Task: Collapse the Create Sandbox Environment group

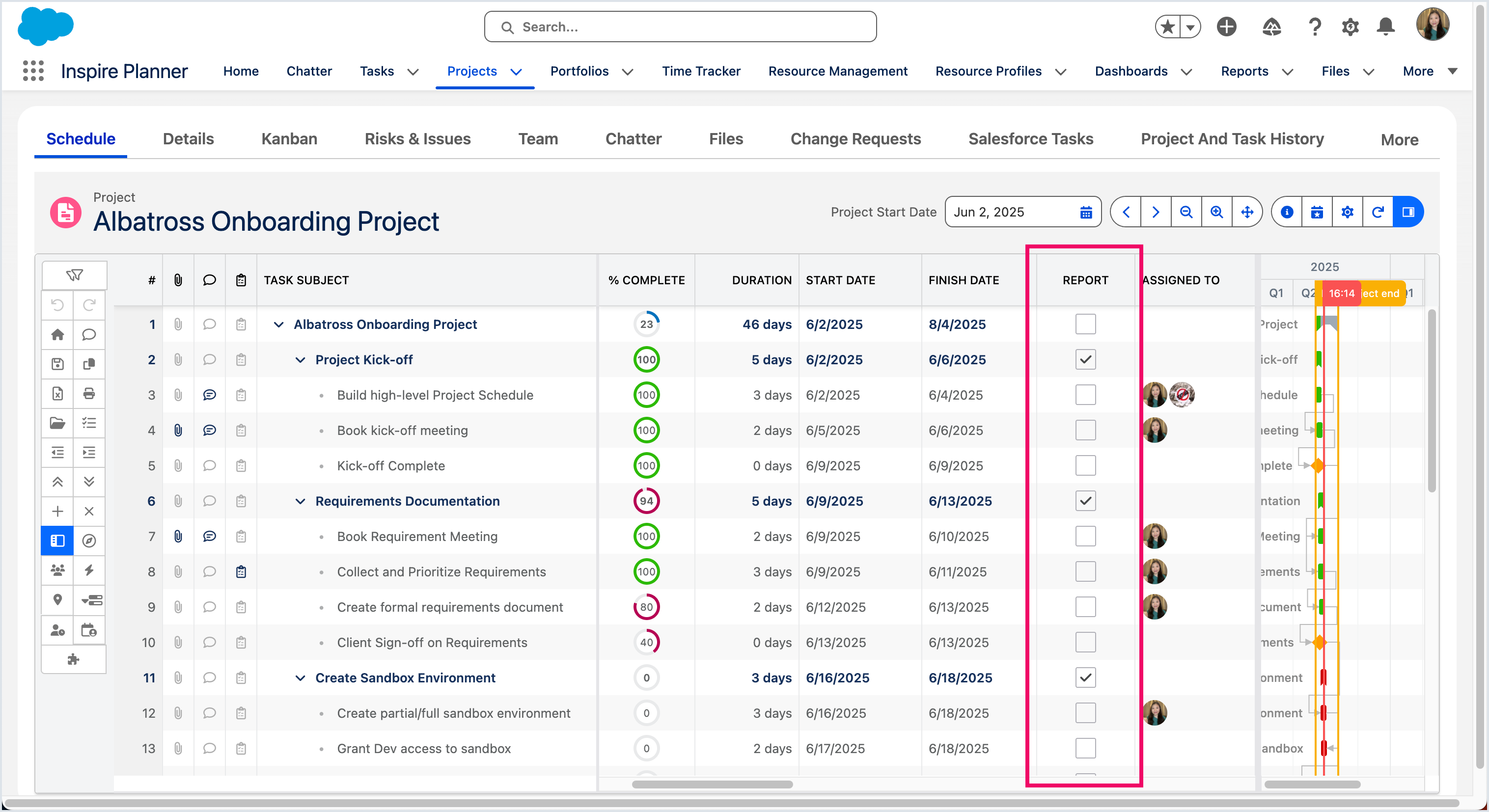Action: coord(300,678)
